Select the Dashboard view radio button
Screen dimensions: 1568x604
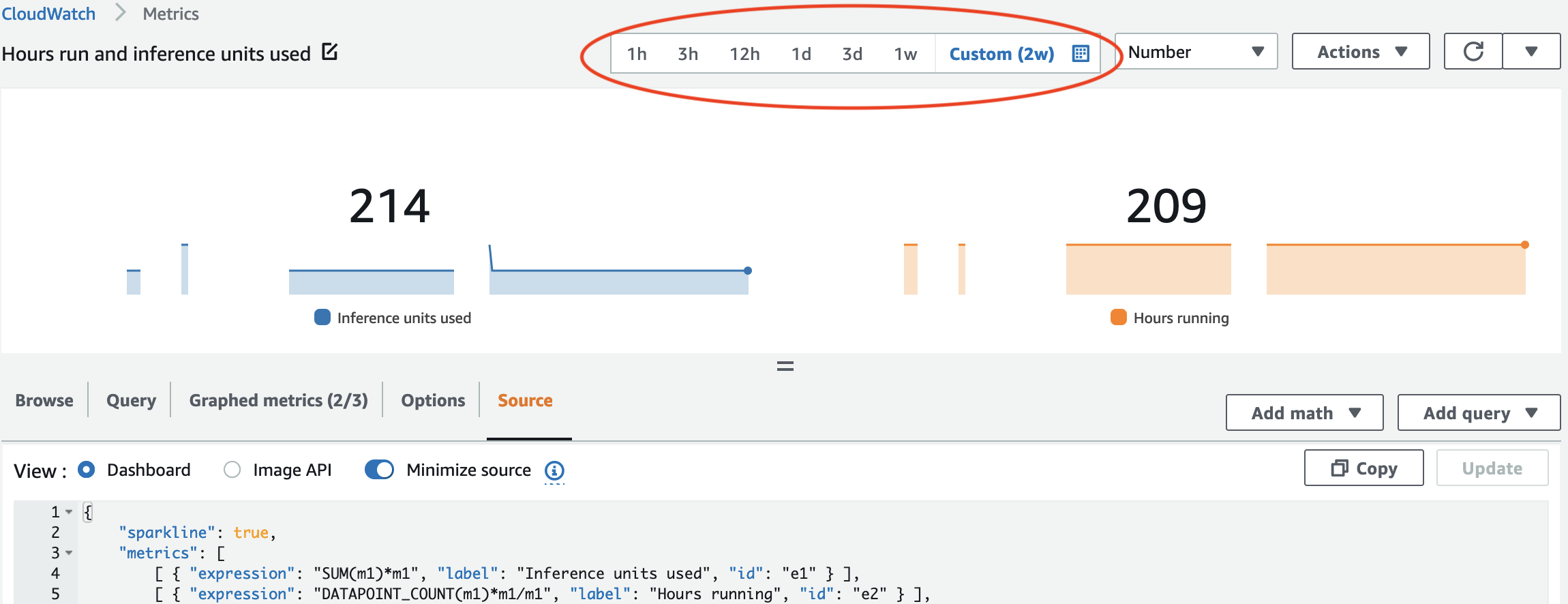[87, 470]
